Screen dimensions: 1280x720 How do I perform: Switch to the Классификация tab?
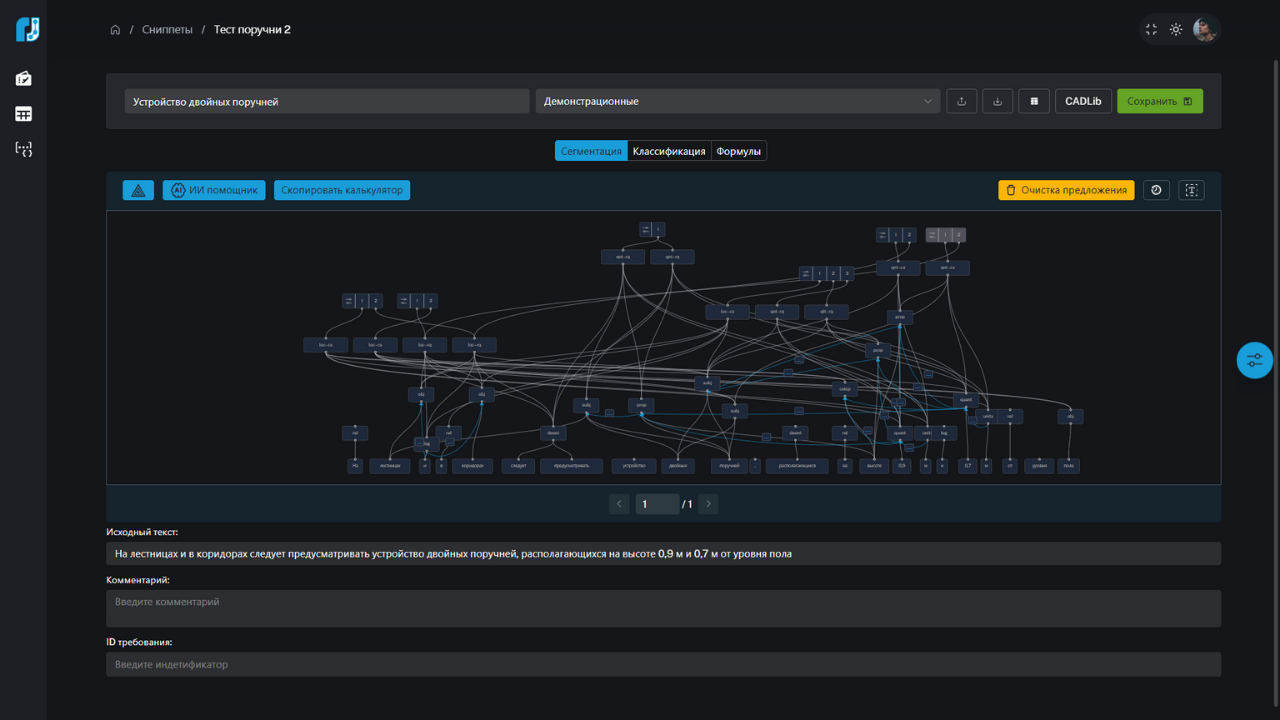[x=669, y=151]
